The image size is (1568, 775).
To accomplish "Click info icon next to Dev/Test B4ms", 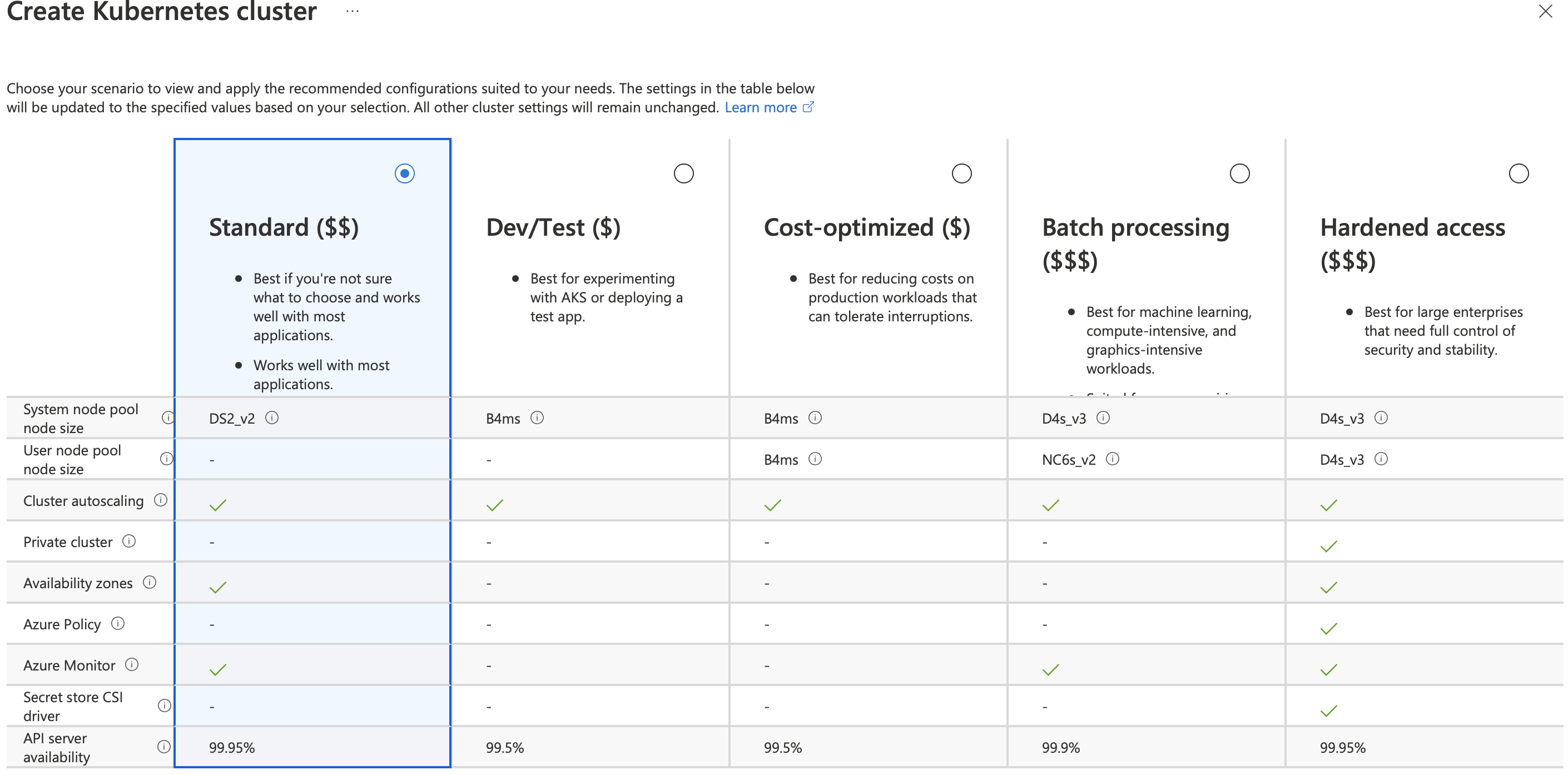I will click(537, 418).
